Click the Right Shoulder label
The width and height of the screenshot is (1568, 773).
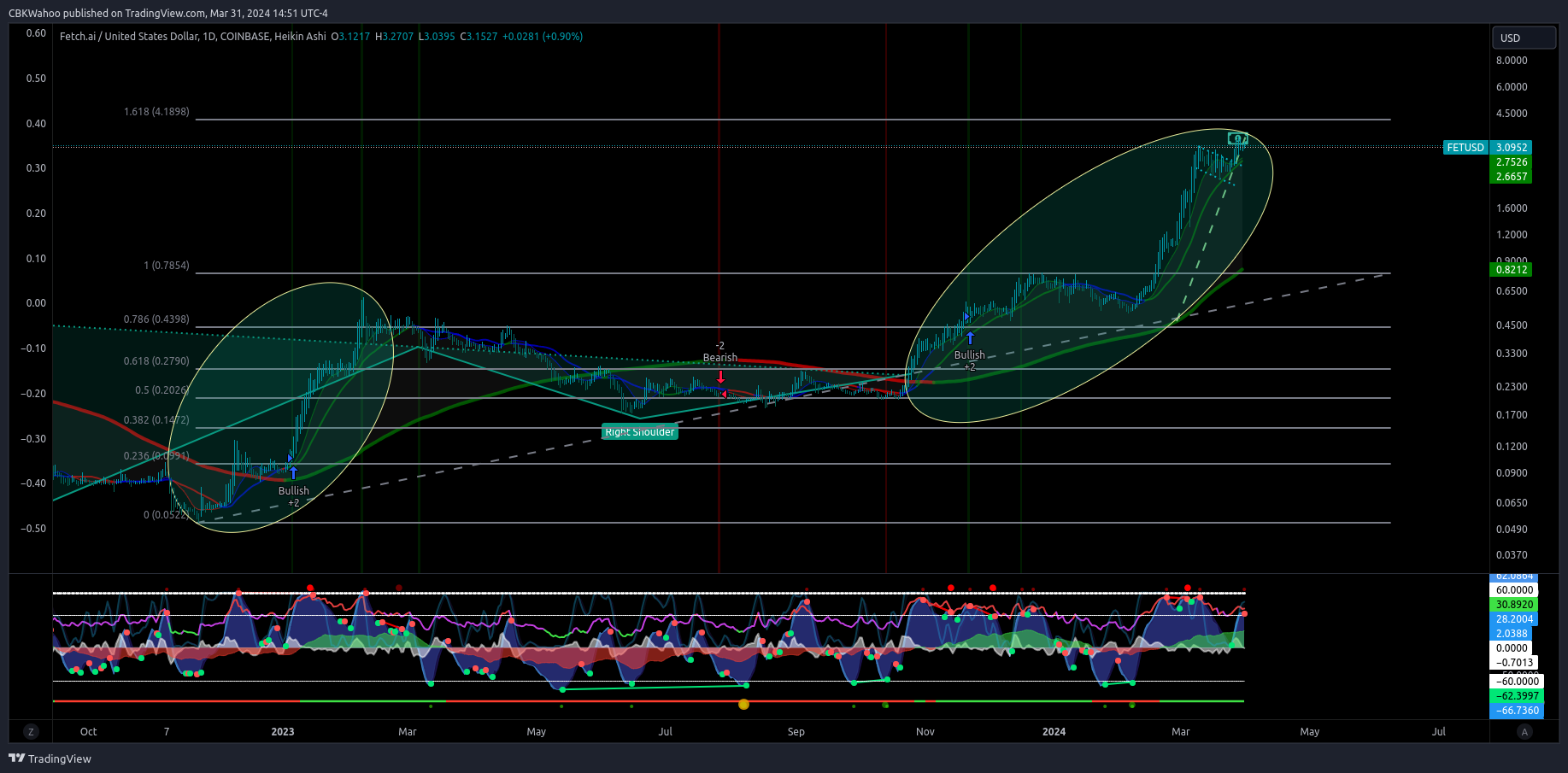(640, 432)
